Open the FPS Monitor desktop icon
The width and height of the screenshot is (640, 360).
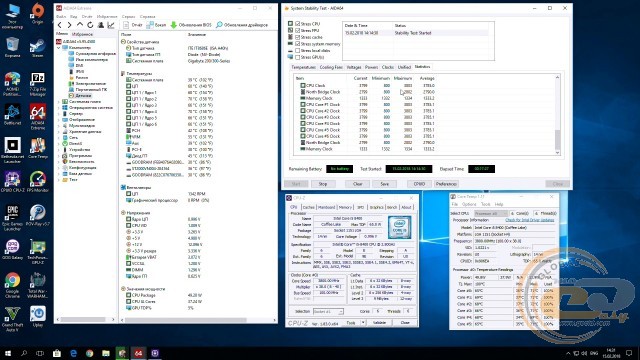[38, 181]
